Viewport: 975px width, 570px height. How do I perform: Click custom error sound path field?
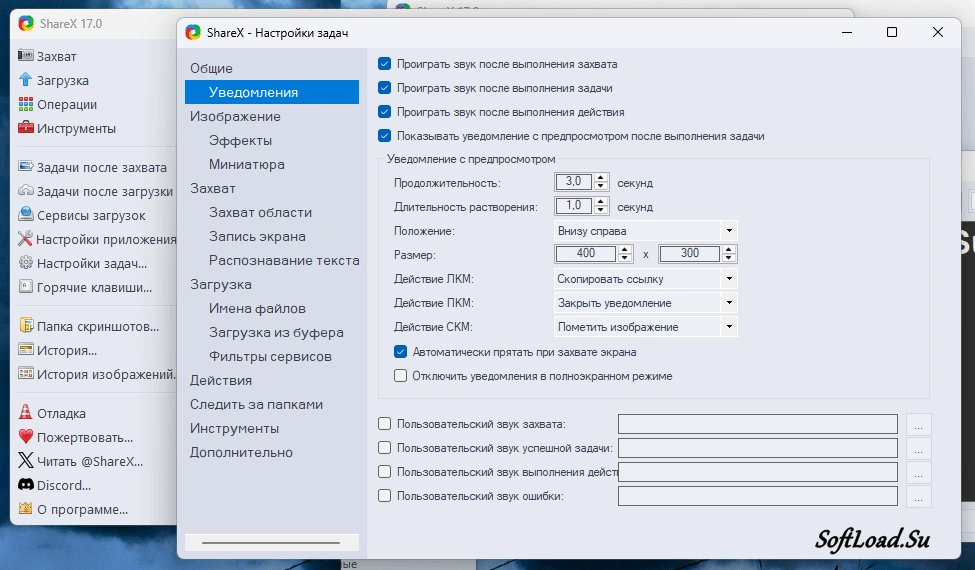tap(757, 496)
